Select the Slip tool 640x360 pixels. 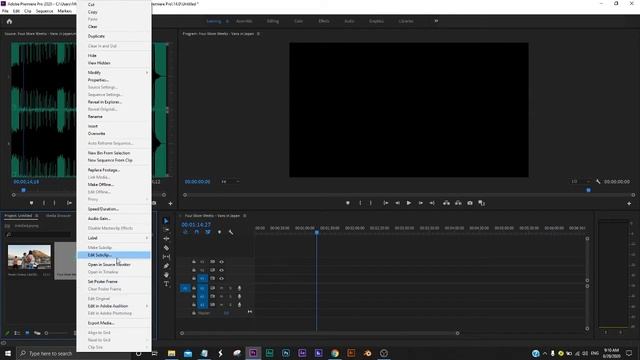click(x=166, y=257)
